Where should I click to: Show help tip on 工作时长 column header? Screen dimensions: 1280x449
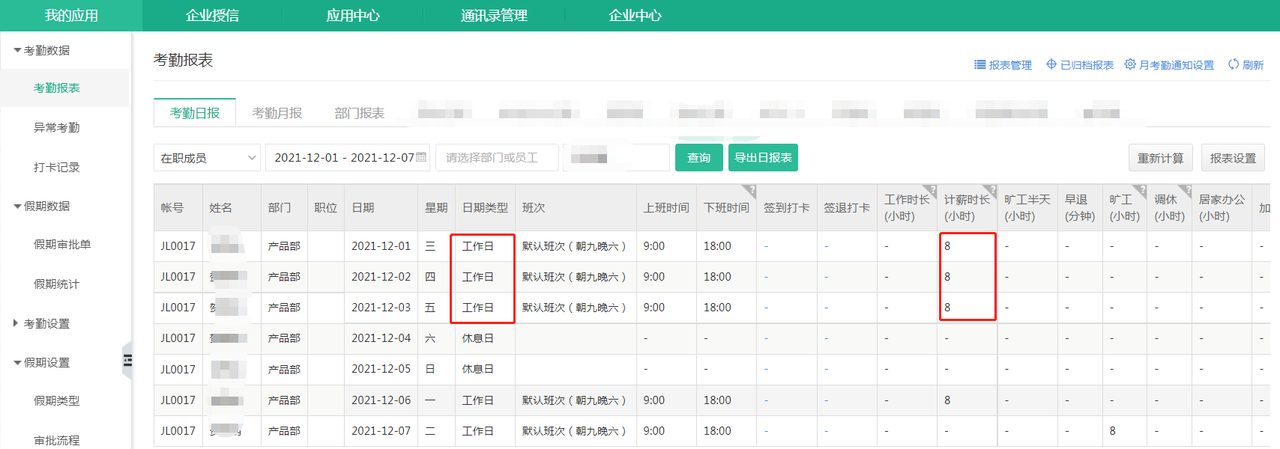point(931,190)
